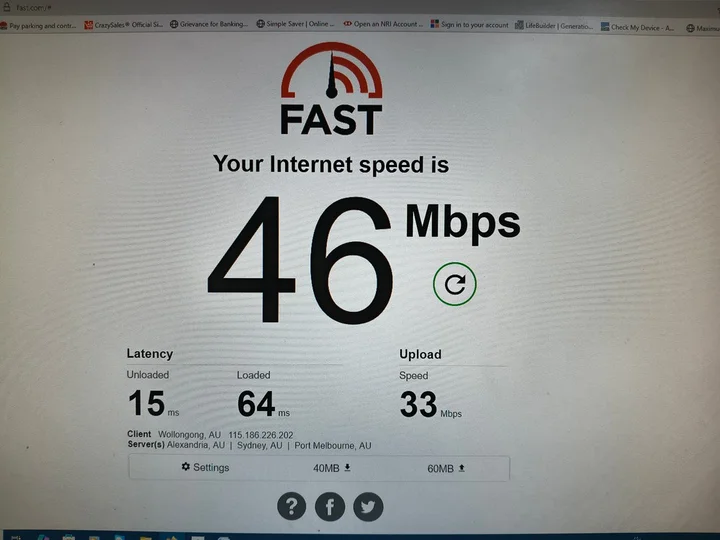Click the 60MB upload indicator
The height and width of the screenshot is (540, 720).
pyautogui.click(x=446, y=468)
